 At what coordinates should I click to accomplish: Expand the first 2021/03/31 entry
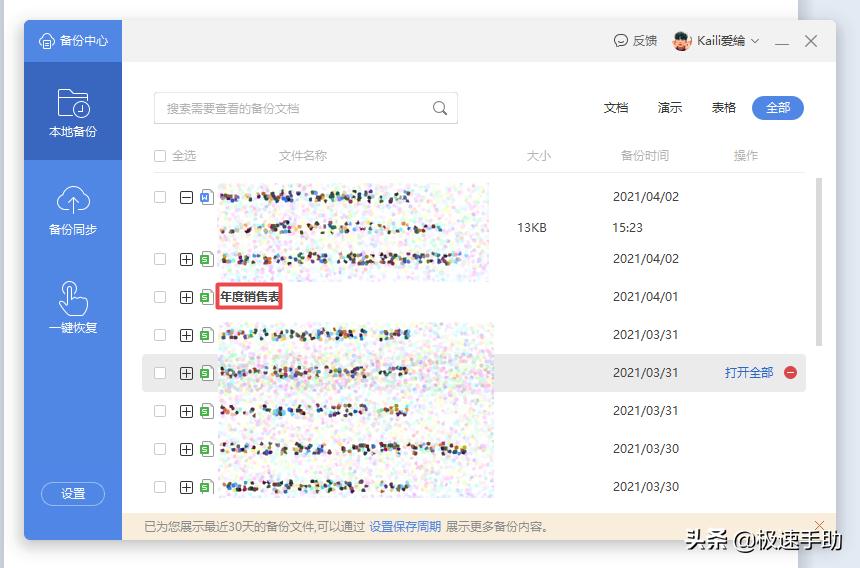pyautogui.click(x=186, y=335)
